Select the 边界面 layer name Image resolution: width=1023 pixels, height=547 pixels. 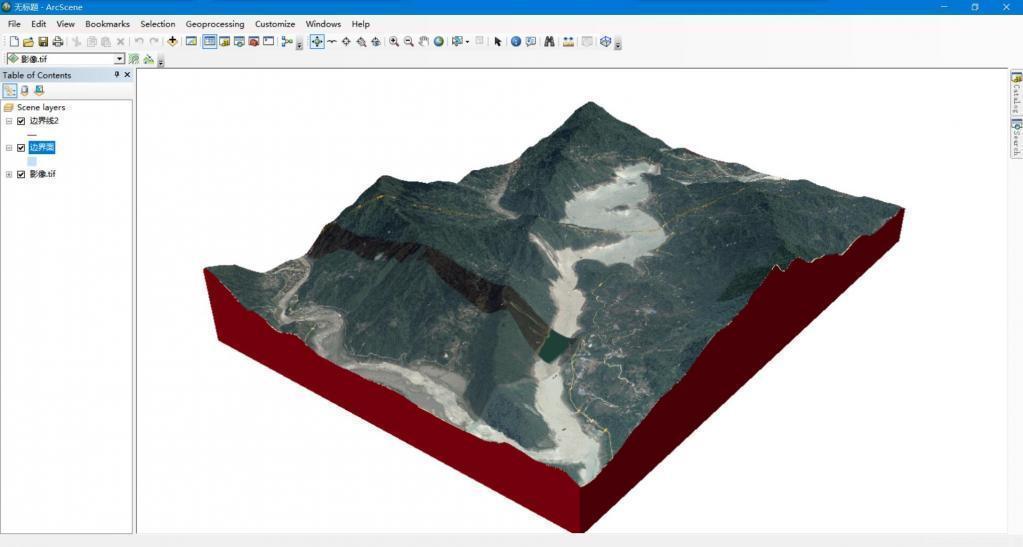[42, 148]
